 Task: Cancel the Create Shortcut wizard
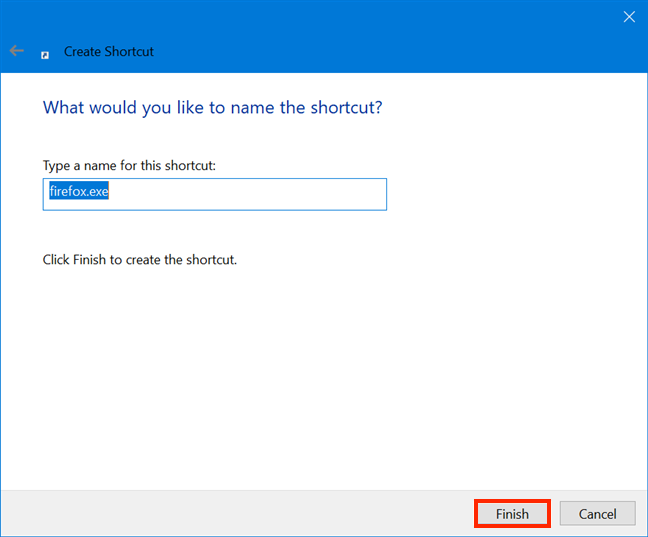597,513
